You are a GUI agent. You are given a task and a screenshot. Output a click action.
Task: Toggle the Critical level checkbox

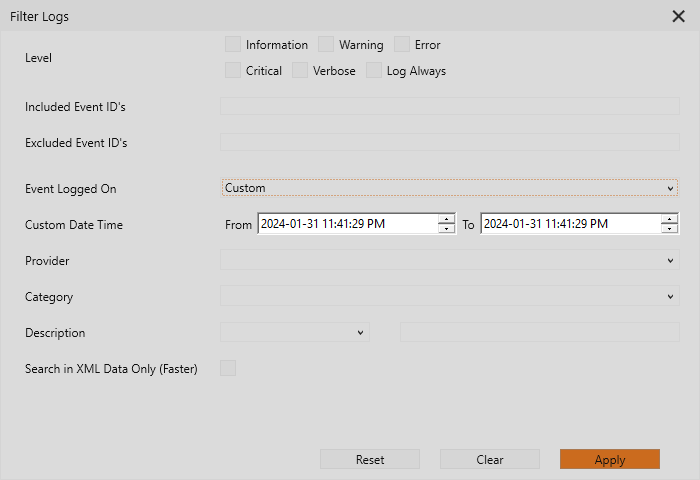point(233,71)
